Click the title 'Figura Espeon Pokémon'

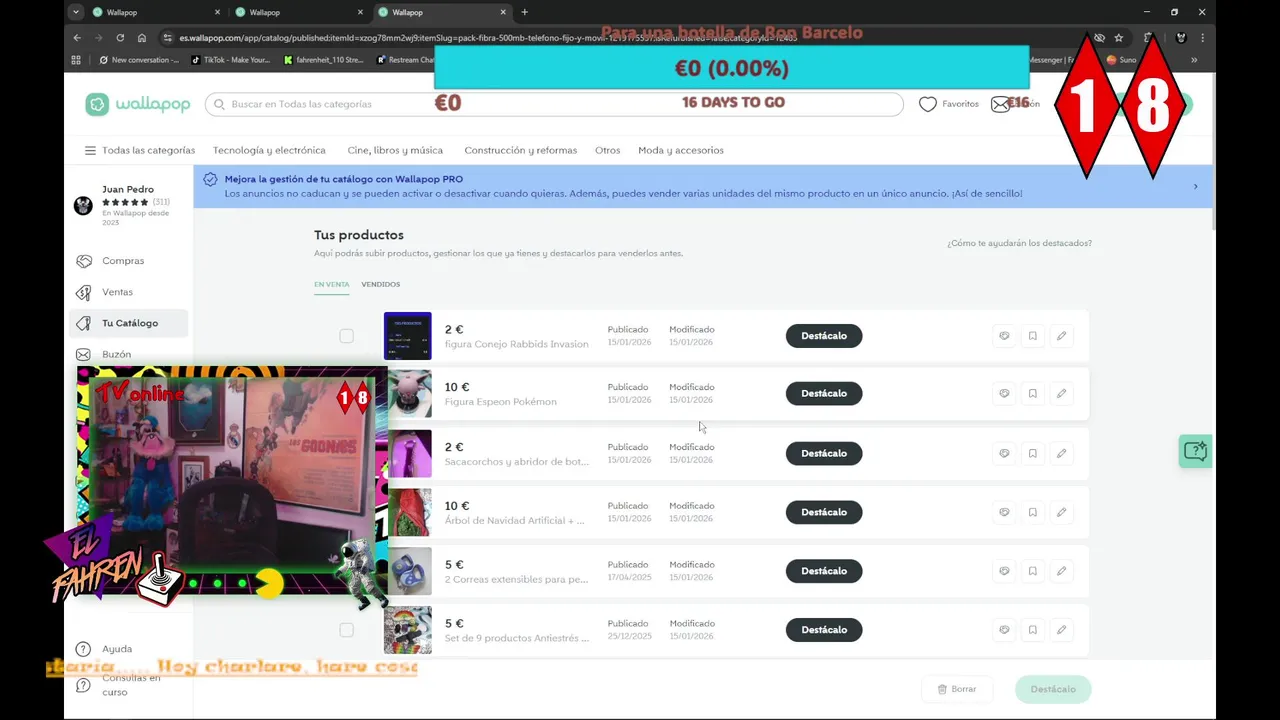pyautogui.click(x=501, y=402)
